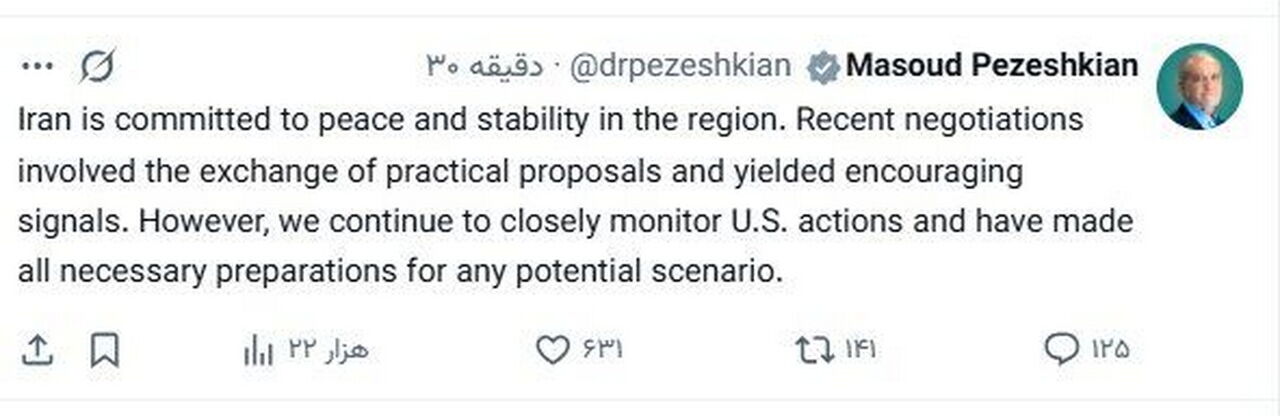
Task: Reply using the speech bubble icon
Action: click(x=1058, y=350)
